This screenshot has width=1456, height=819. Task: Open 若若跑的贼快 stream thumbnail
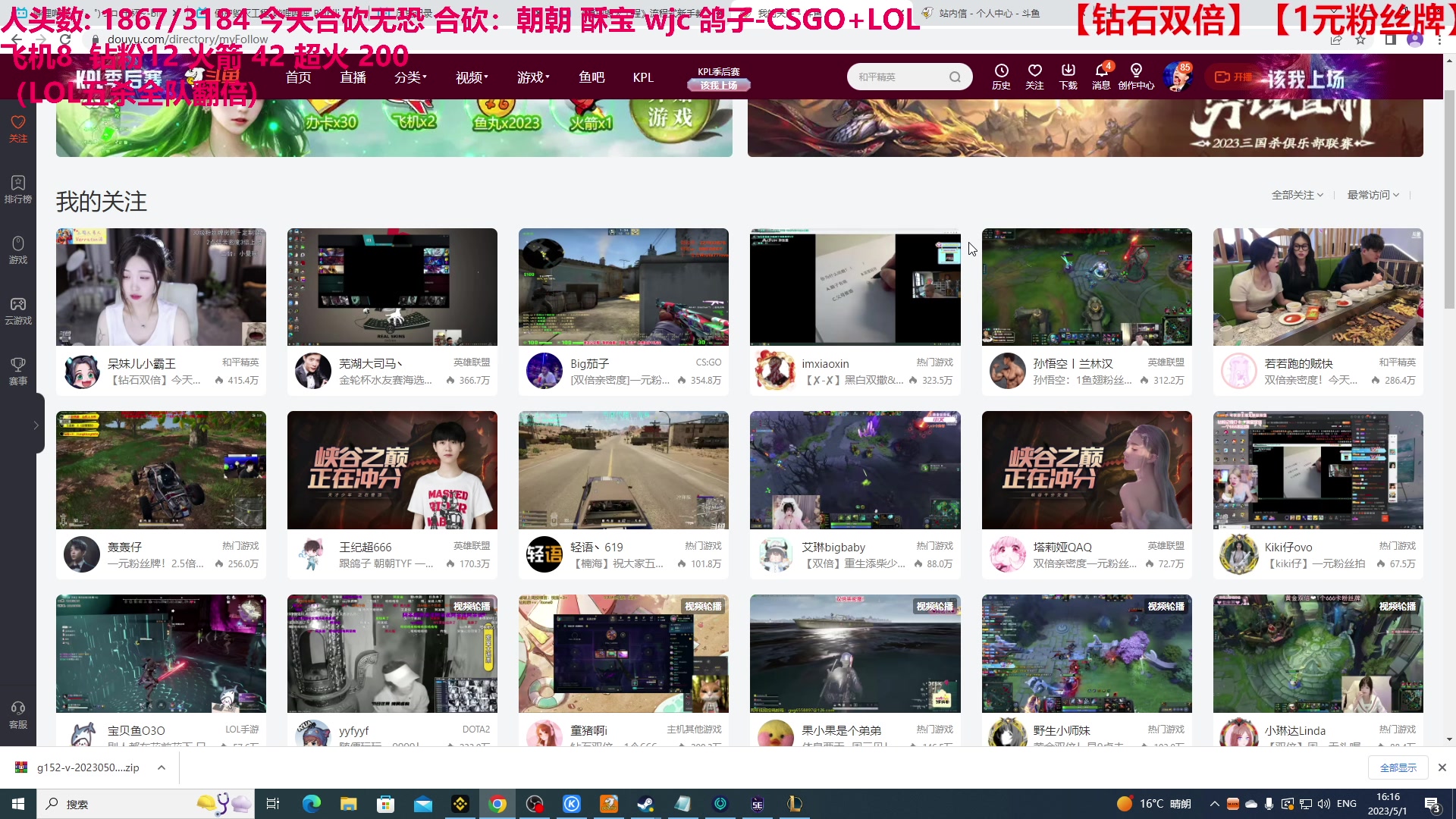1318,287
